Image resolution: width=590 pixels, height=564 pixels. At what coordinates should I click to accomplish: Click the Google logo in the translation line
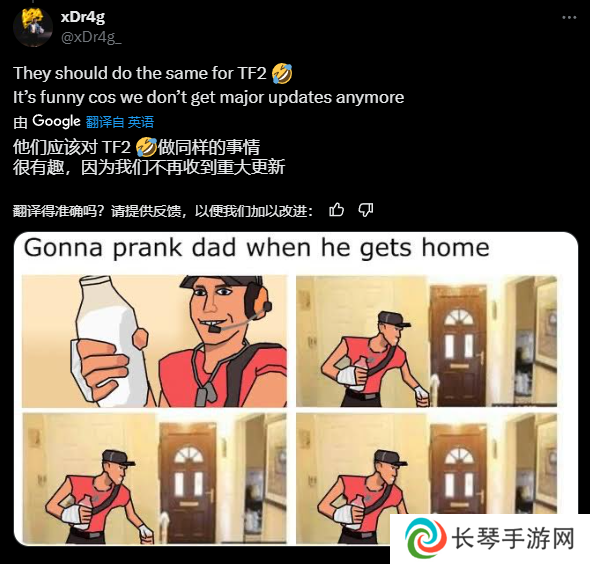56,121
